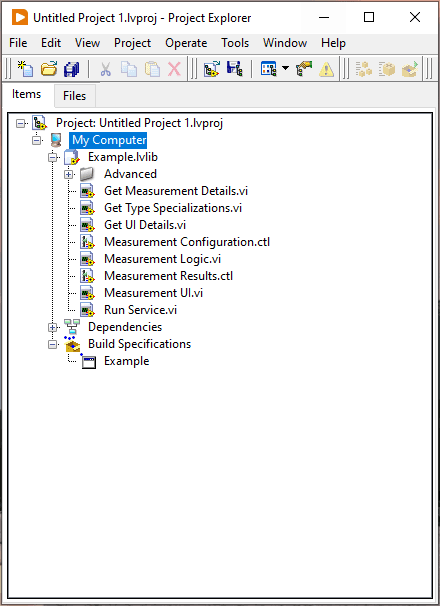Save all with the multiple-disks toolbar icon
This screenshot has width=440, height=606.
(72, 70)
